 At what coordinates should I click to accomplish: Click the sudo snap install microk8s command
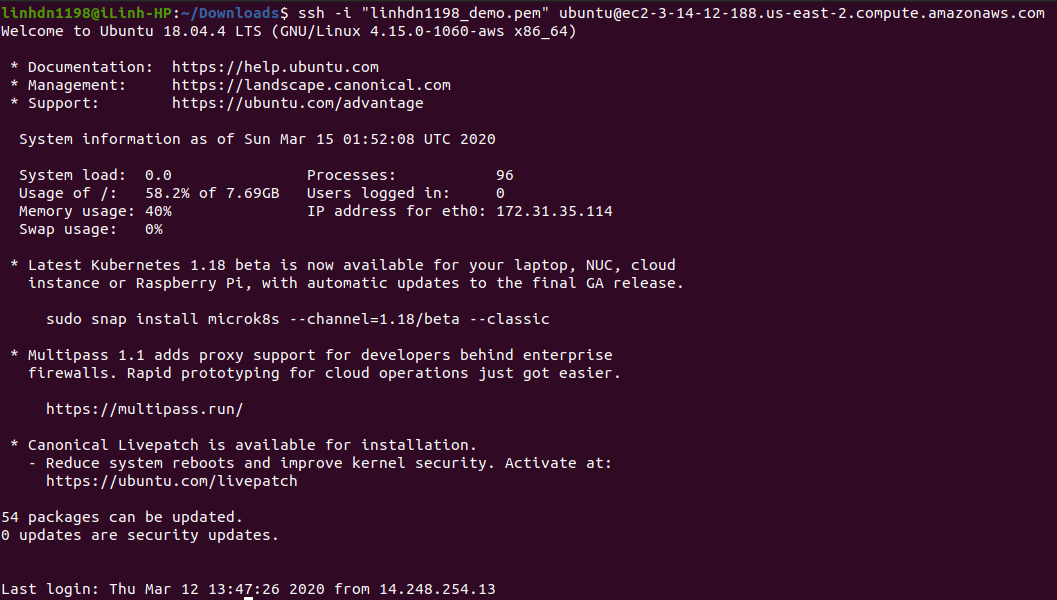tap(298, 319)
